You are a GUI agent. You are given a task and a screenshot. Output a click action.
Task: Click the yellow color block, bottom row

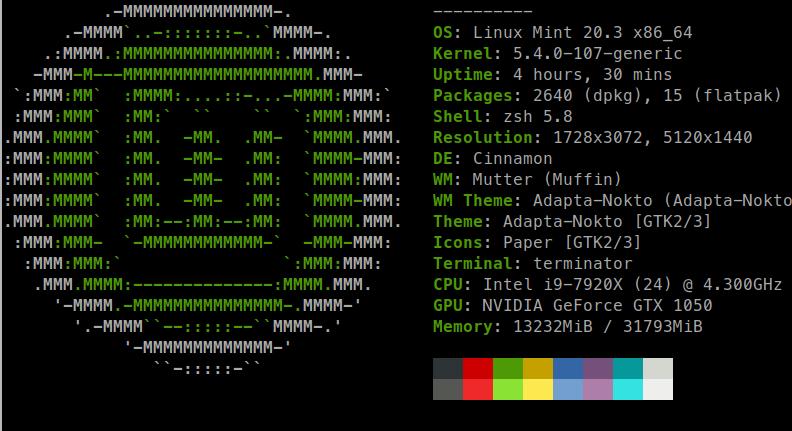[x=538, y=389]
